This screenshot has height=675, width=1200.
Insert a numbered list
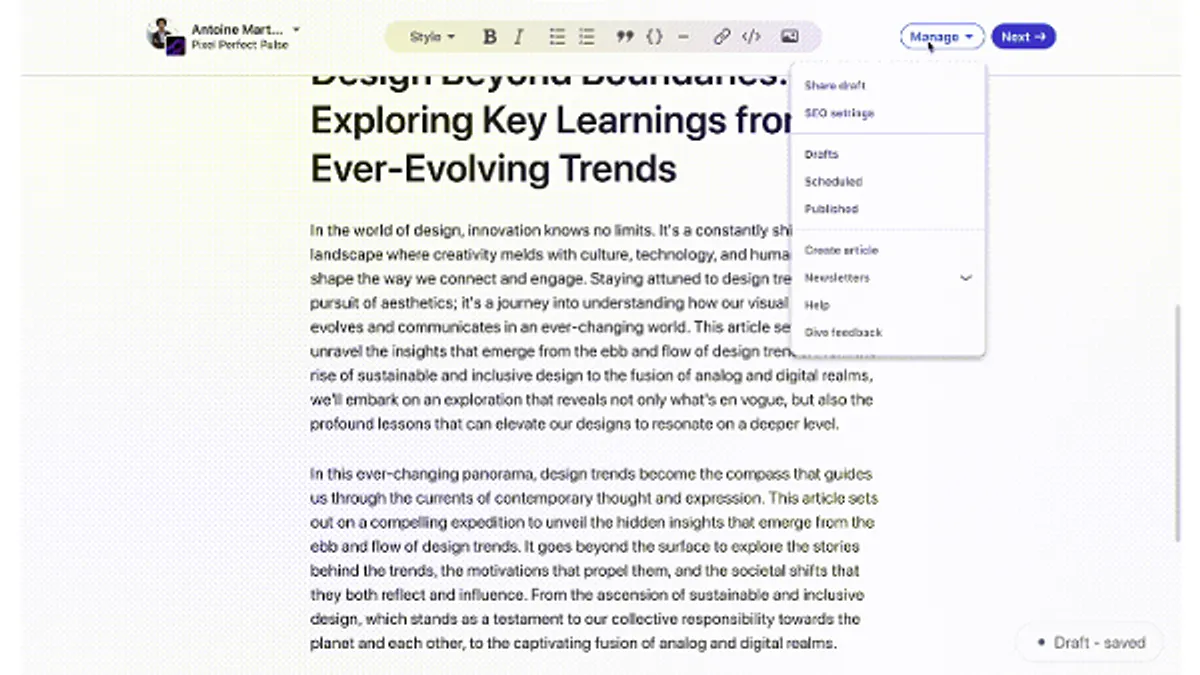click(x=586, y=37)
